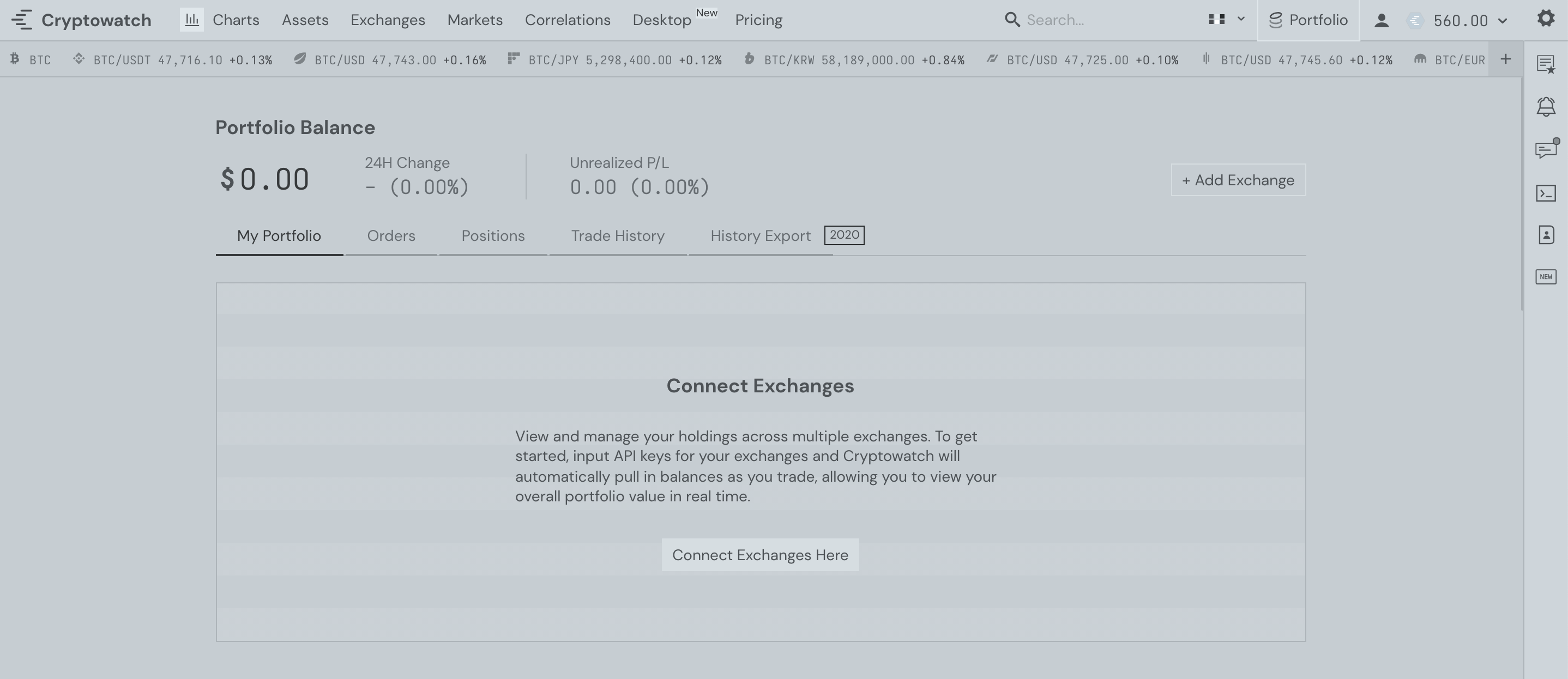Screen dimensions: 1568x679
Task: Open the Exchanges page
Action: point(388,20)
